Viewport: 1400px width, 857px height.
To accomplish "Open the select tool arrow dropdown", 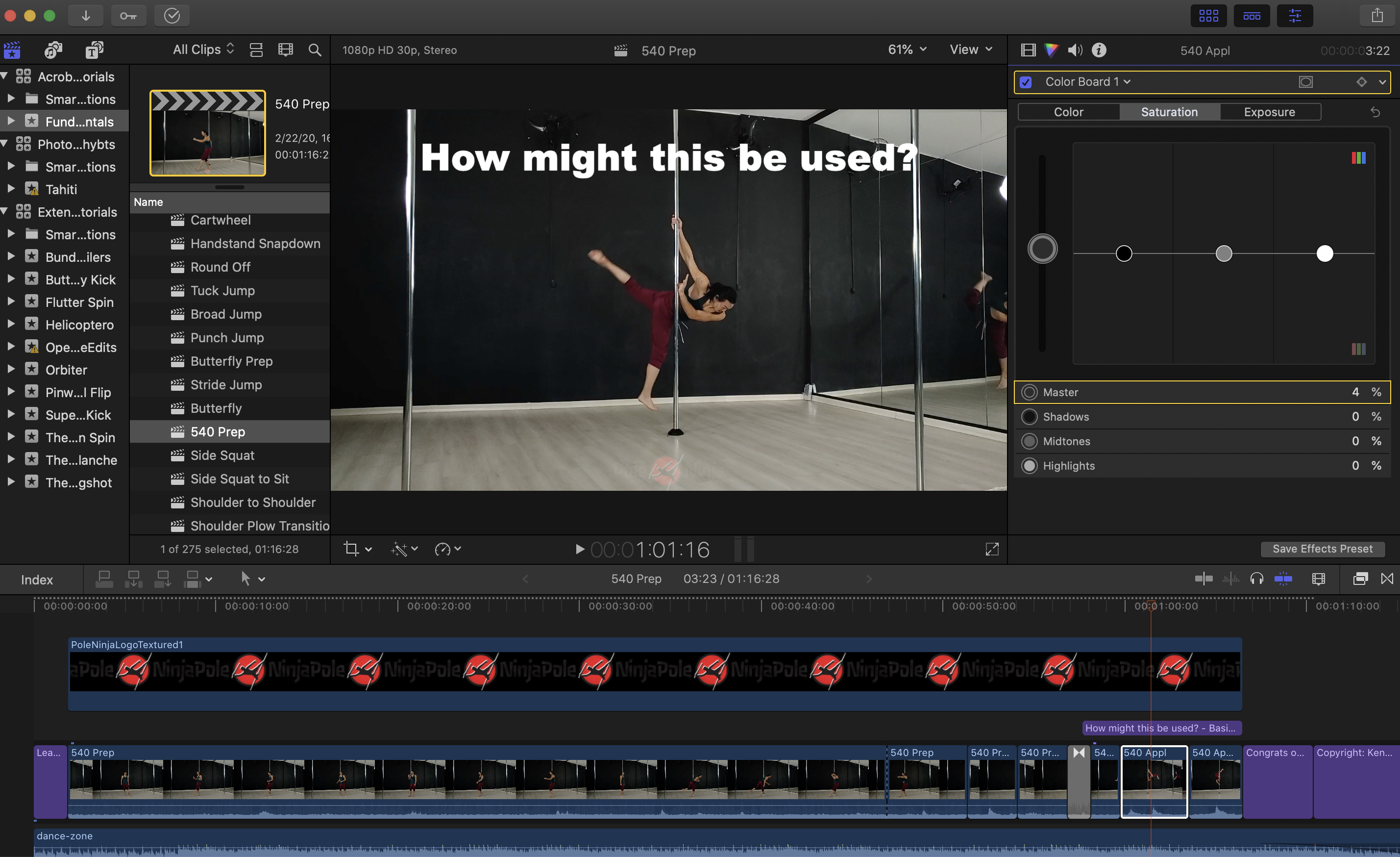I will click(x=252, y=579).
